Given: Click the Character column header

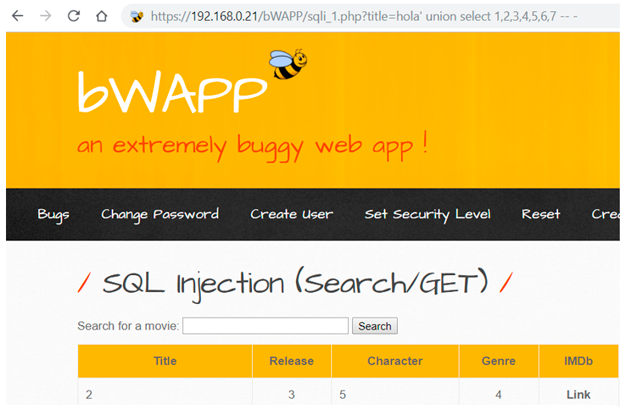Looking at the screenshot, I should tap(395, 361).
